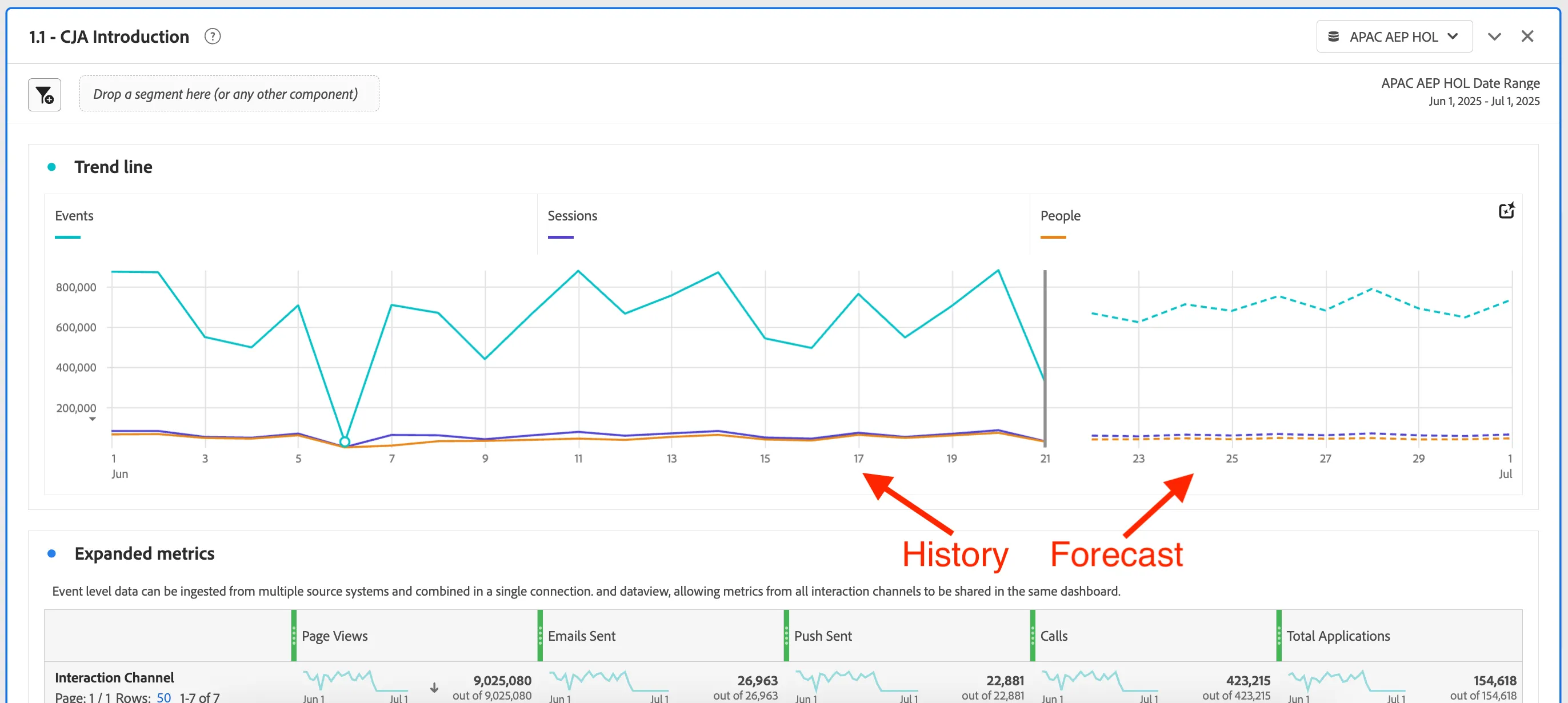Click the 22,881 Push Sent total
This screenshot has width=1568, height=703.
(x=1005, y=681)
